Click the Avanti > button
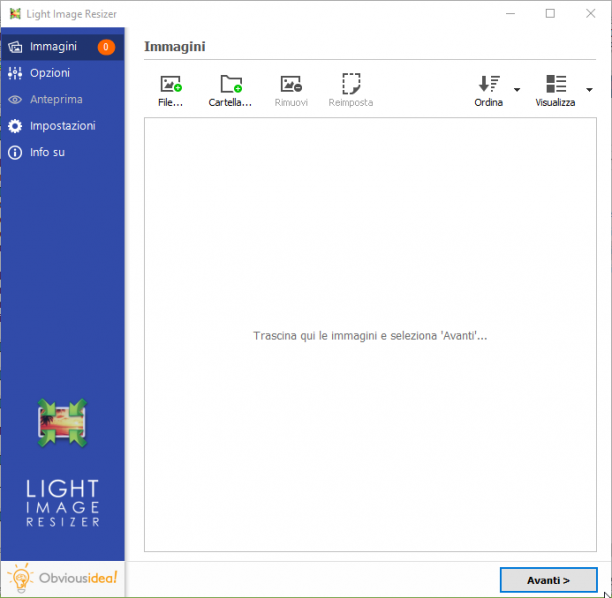The height and width of the screenshot is (598, 612). point(548,580)
